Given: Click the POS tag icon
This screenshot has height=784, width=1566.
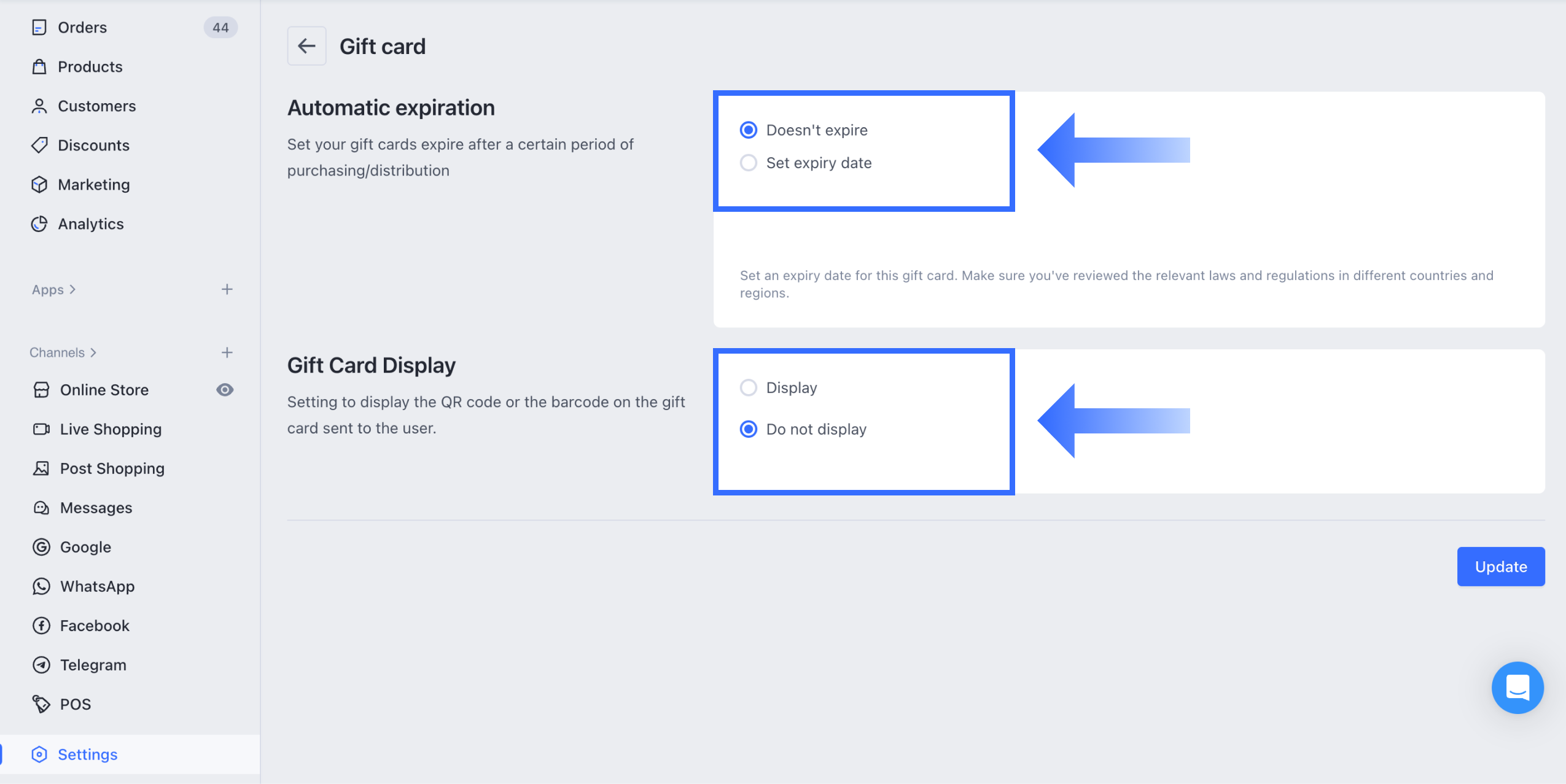Looking at the screenshot, I should [41, 704].
